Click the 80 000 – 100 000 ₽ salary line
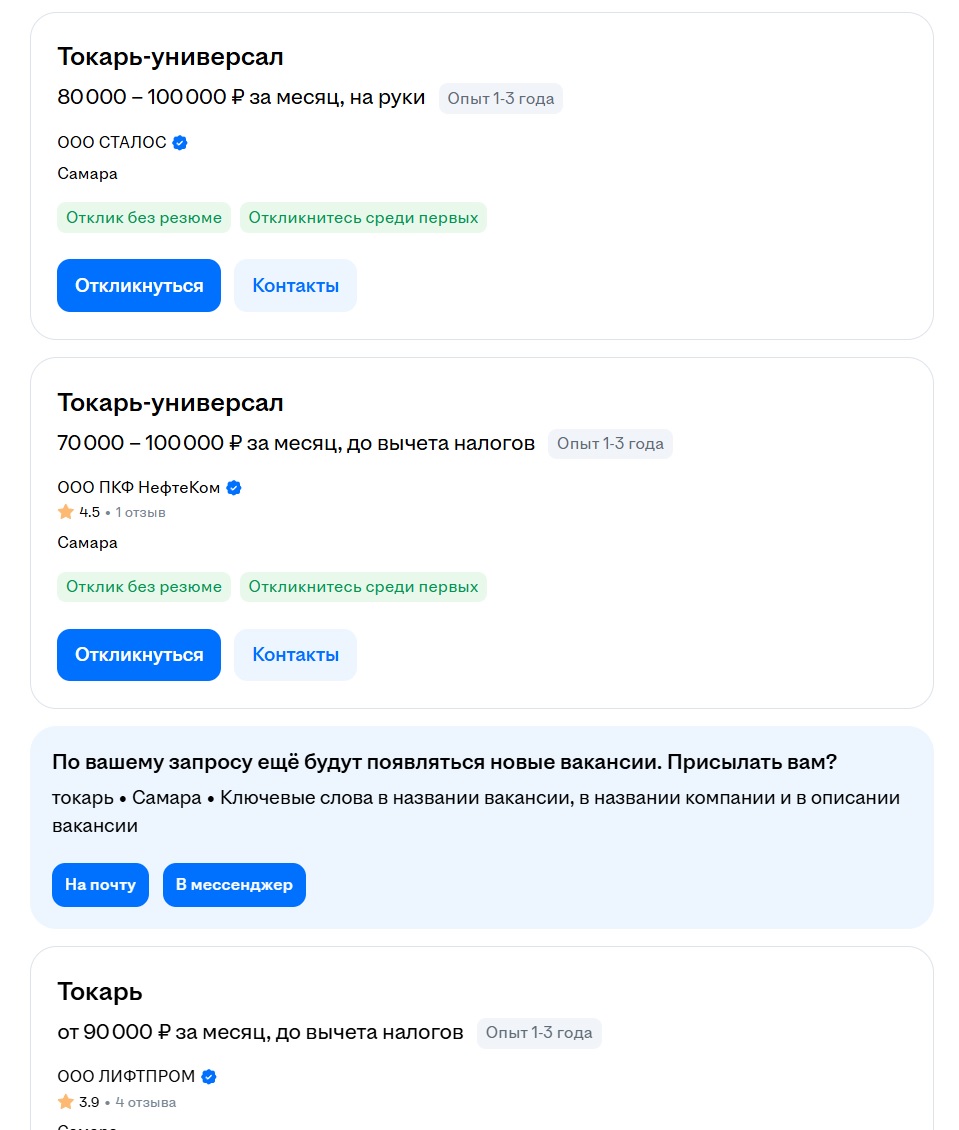The width and height of the screenshot is (959, 1130). tap(241, 98)
